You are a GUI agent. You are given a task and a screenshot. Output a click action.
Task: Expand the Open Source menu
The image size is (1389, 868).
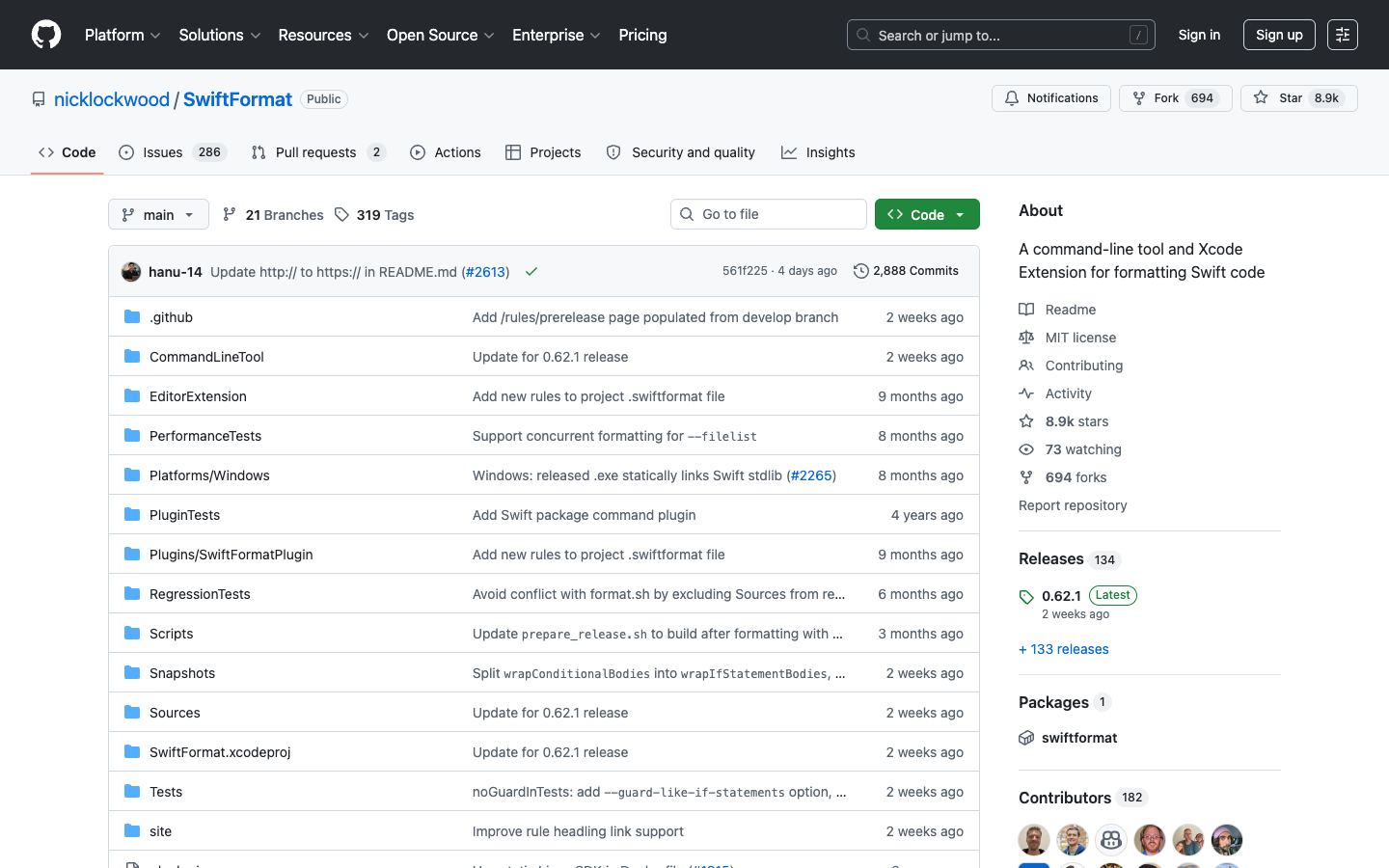441,35
